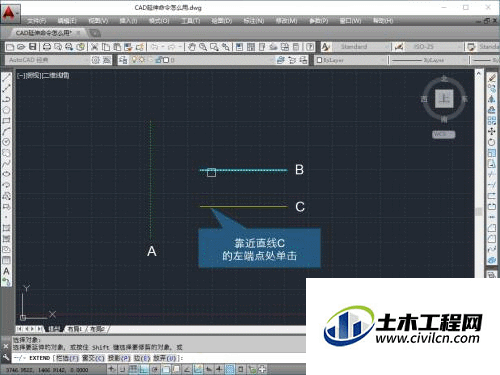Open the ByLayer linetype dropdown

pyautogui.click(x=429, y=60)
